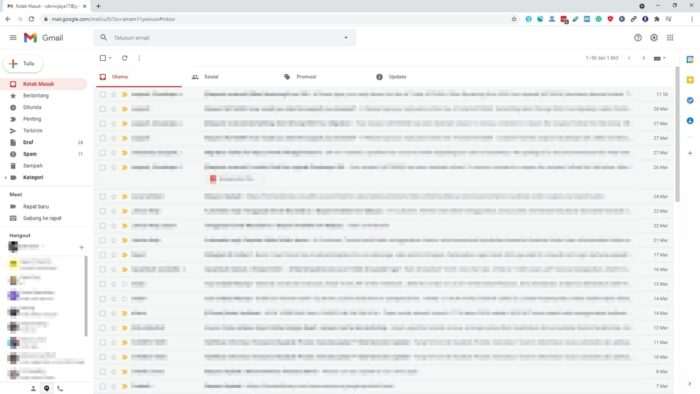Image resolution: width=700 pixels, height=394 pixels.
Task: Open Google Calendar in side panel
Action: pyautogui.click(x=690, y=59)
